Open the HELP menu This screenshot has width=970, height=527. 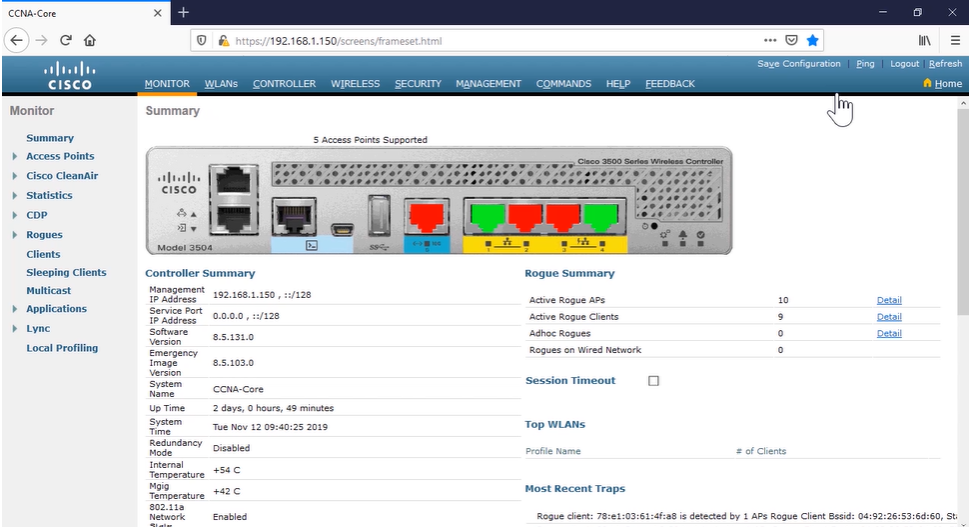pyautogui.click(x=618, y=84)
